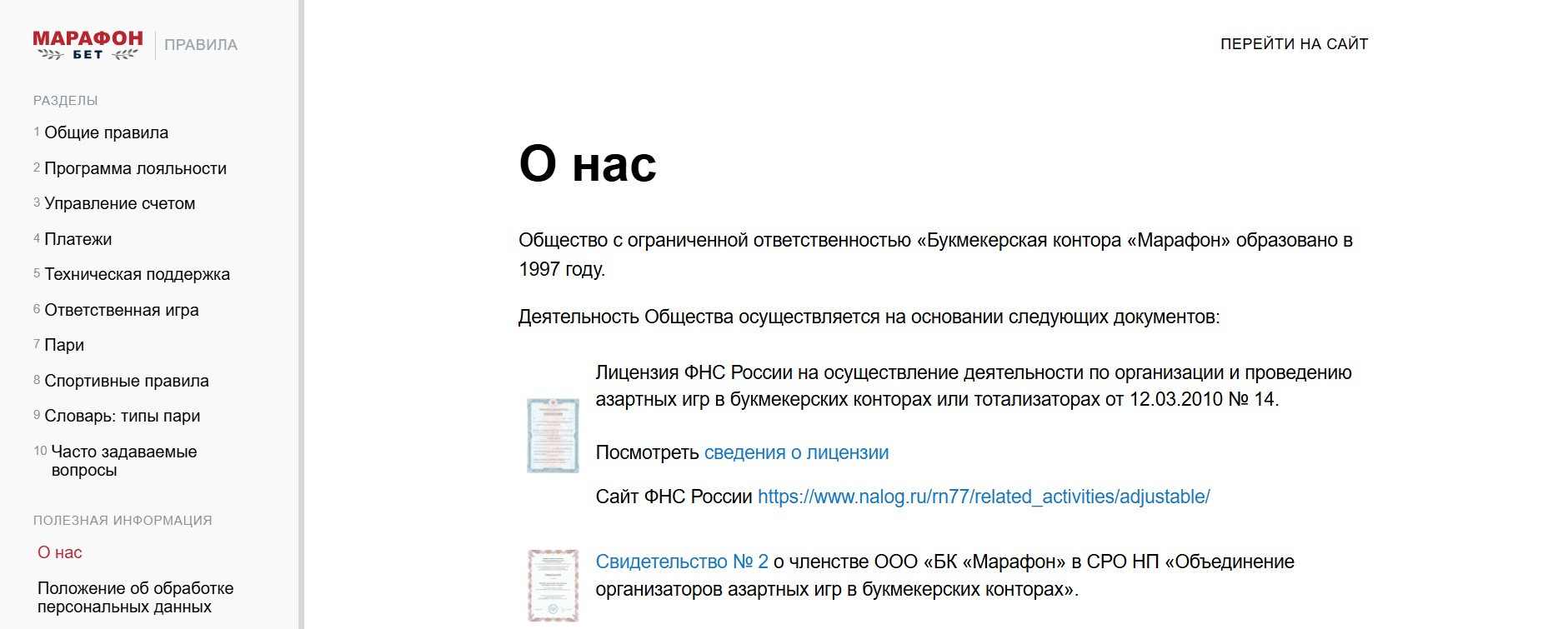The width and height of the screenshot is (1568, 629).
Task: Click the РАЗДЕЛЫ sidebar heading
Action: point(66,101)
